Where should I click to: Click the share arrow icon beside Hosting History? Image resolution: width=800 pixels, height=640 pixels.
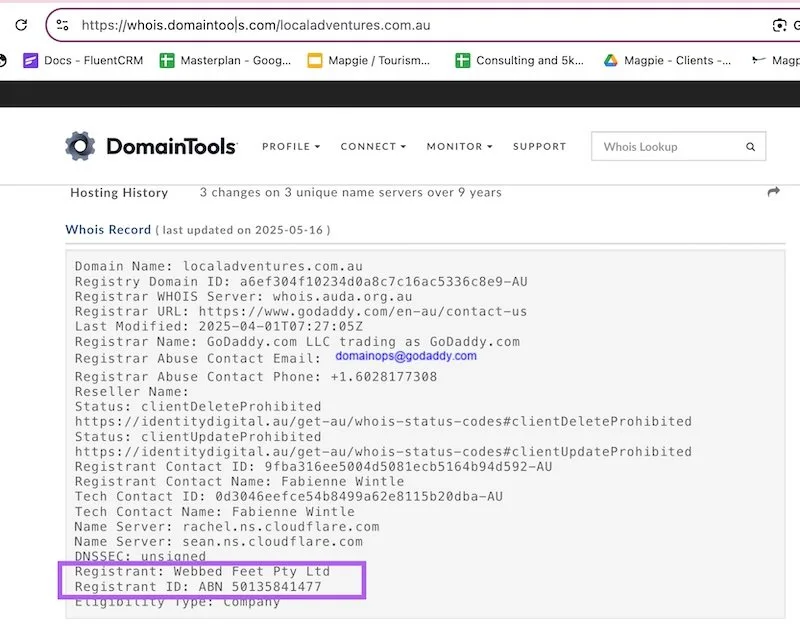coord(773,192)
